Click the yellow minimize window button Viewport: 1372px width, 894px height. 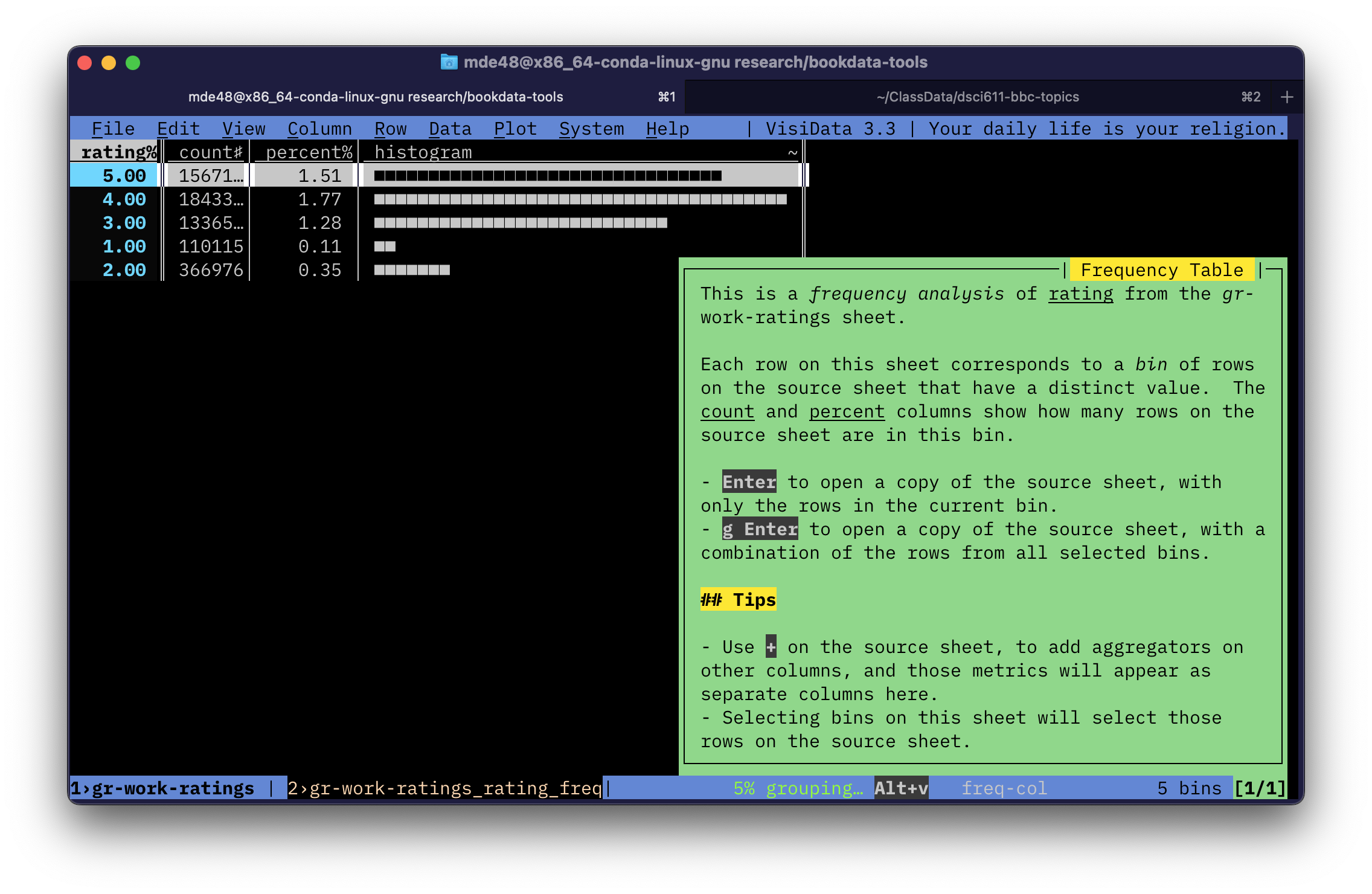point(109,63)
